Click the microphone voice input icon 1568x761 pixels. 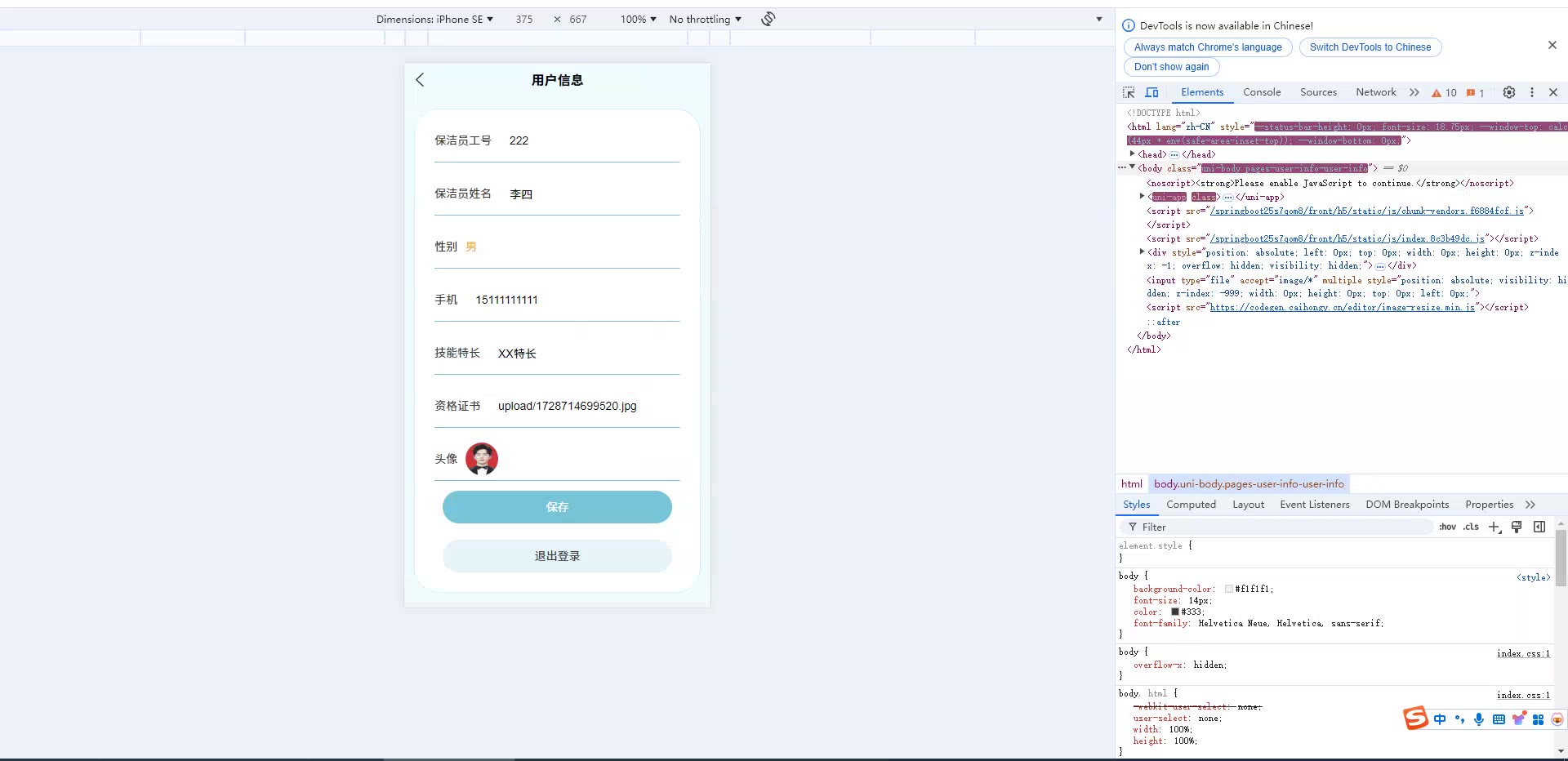tap(1479, 719)
